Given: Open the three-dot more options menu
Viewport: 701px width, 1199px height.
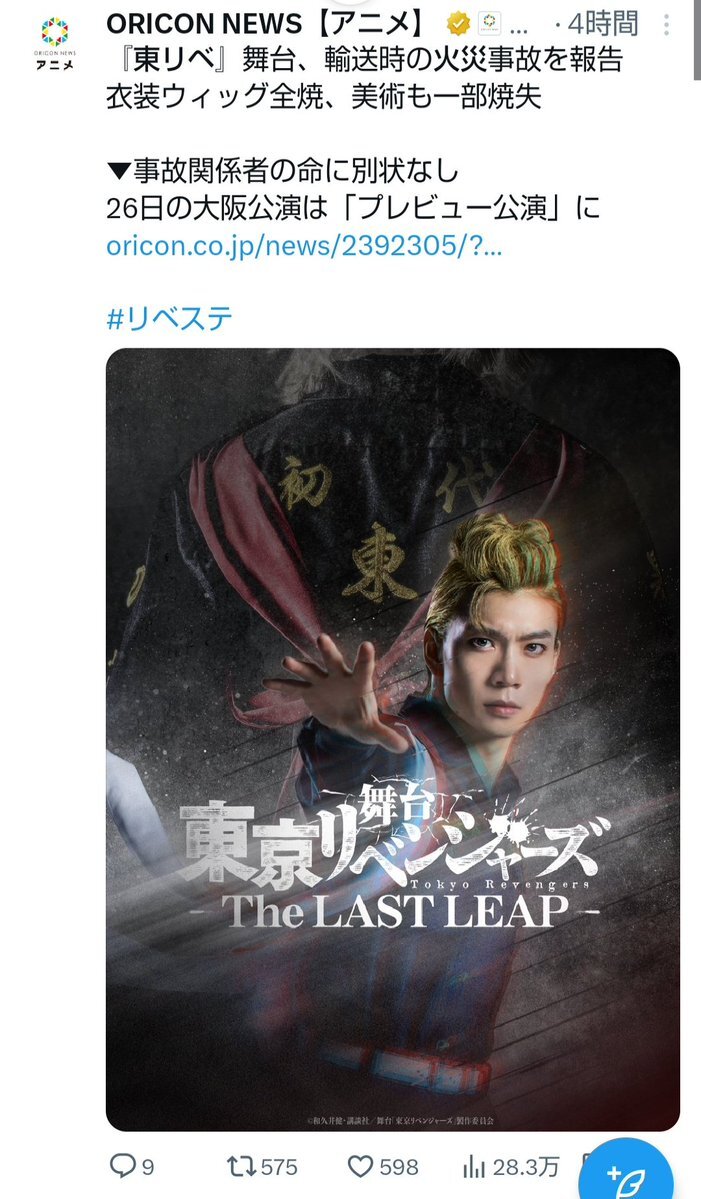Looking at the screenshot, I should pos(667,25).
